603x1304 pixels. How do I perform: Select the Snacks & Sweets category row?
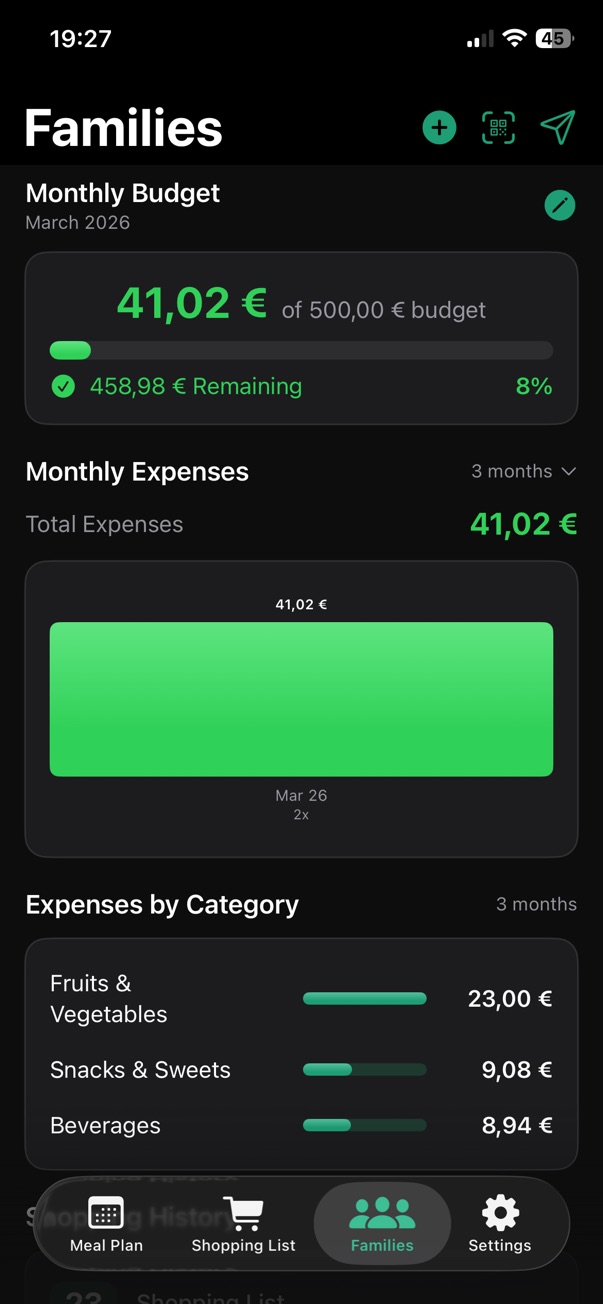click(x=301, y=1070)
